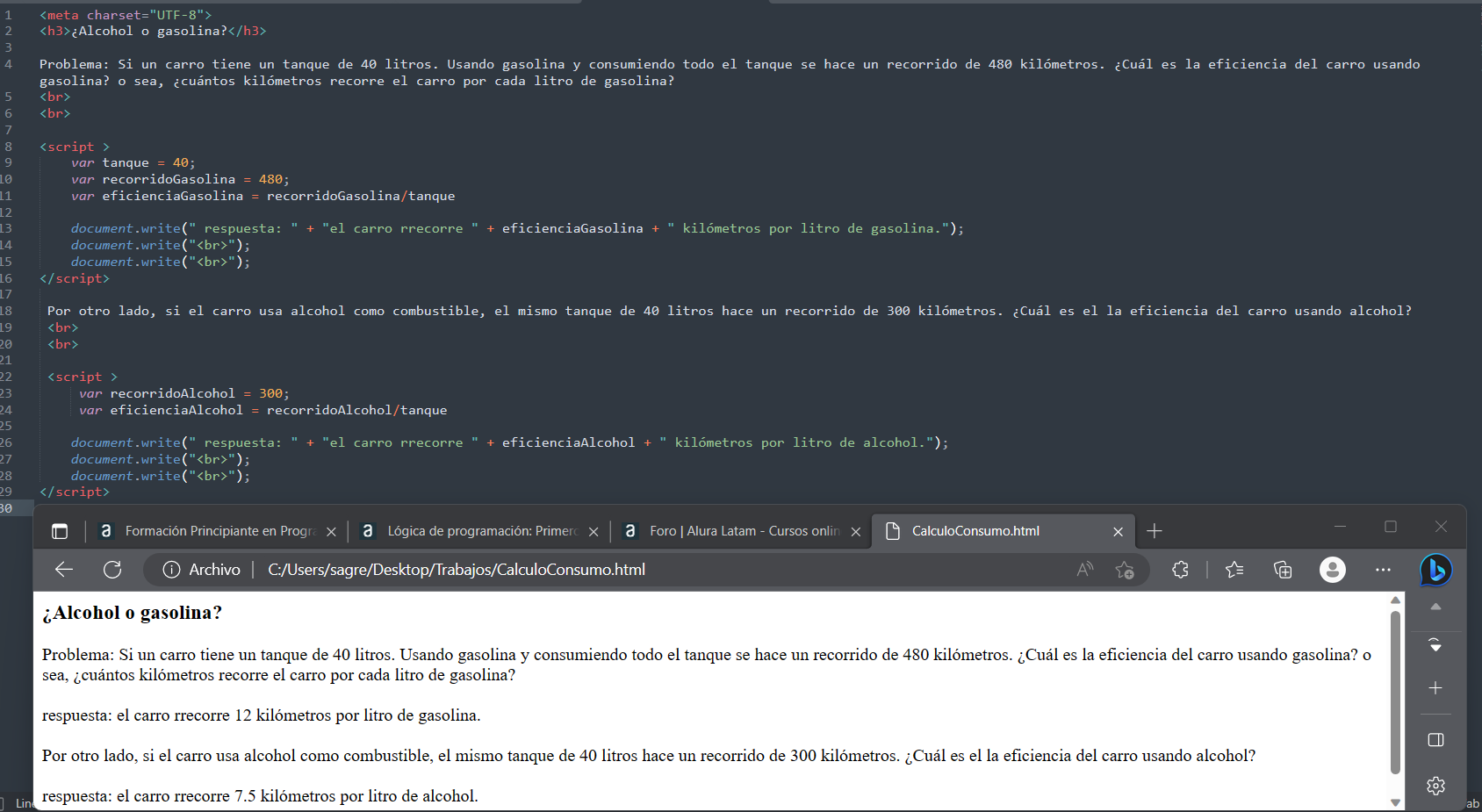1482x812 pixels.
Task: Close the CalculoConsumo.html tab
Action: (x=1118, y=532)
